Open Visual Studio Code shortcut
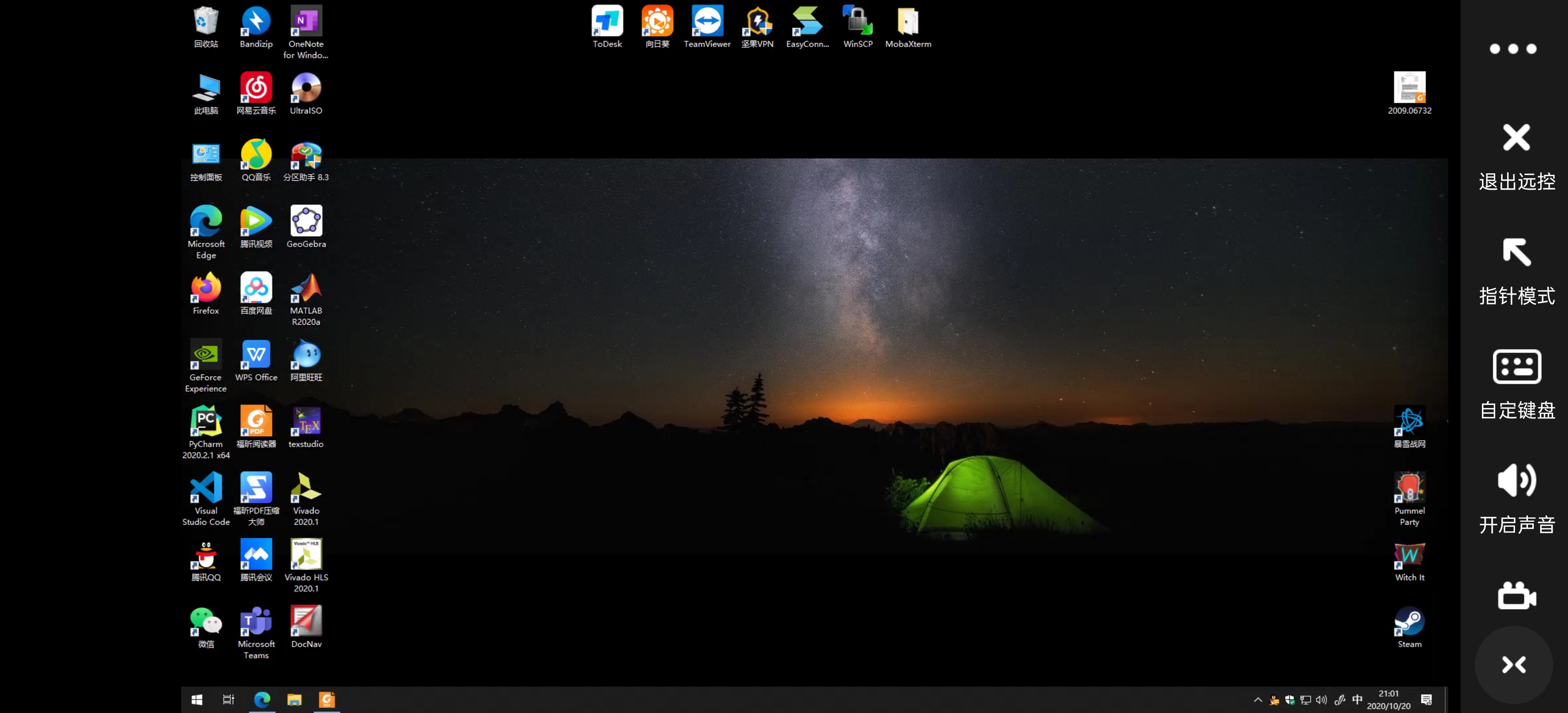The height and width of the screenshot is (713, 1568). click(x=206, y=499)
